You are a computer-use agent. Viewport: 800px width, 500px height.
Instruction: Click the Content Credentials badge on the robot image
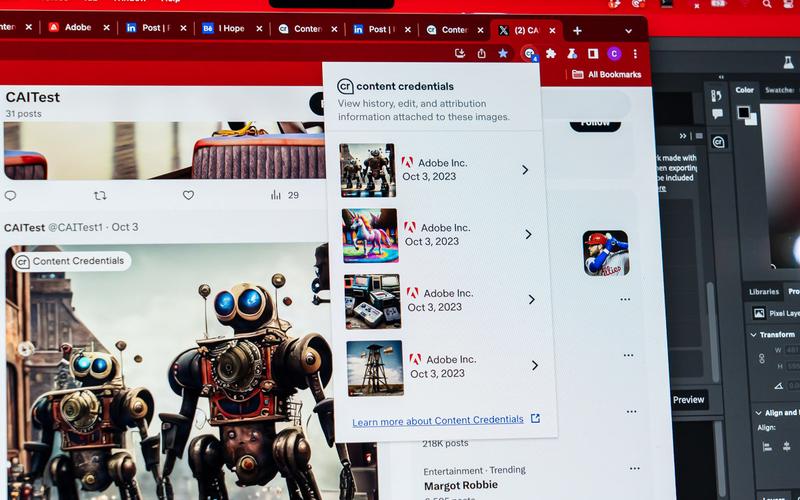(x=71, y=261)
